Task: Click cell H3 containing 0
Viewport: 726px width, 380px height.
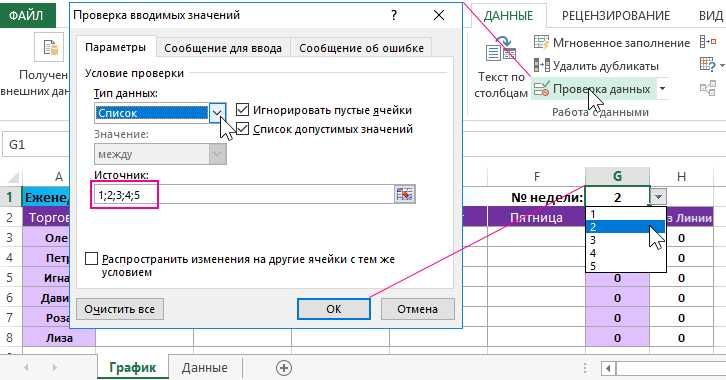Action: pos(681,238)
